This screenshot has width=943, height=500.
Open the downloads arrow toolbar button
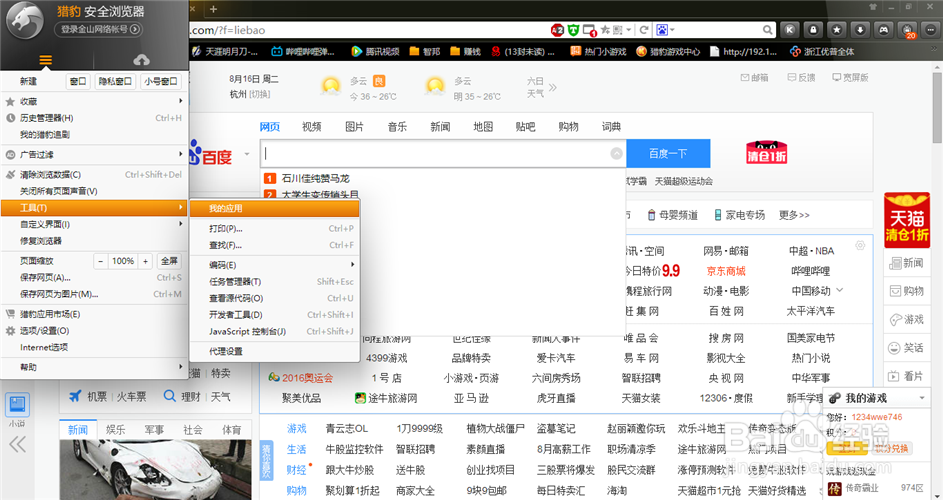(x=860, y=29)
